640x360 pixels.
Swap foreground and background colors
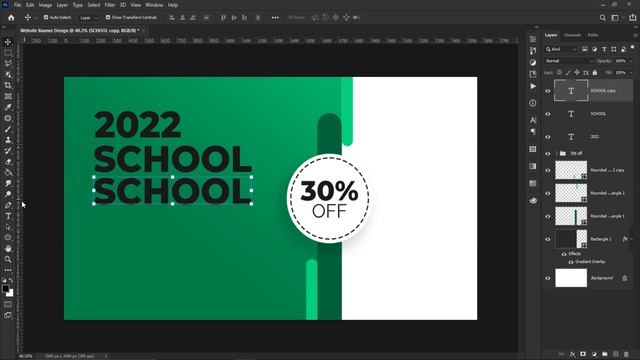coord(11,280)
